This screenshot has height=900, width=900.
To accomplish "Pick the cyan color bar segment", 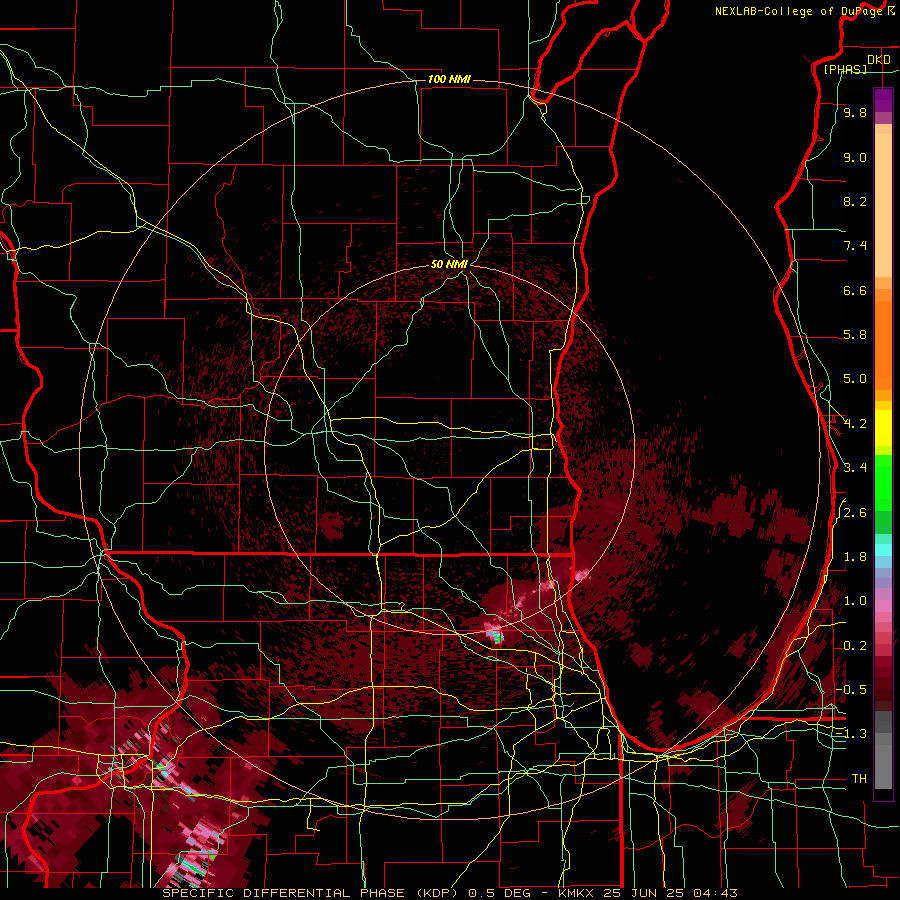I will point(883,549).
